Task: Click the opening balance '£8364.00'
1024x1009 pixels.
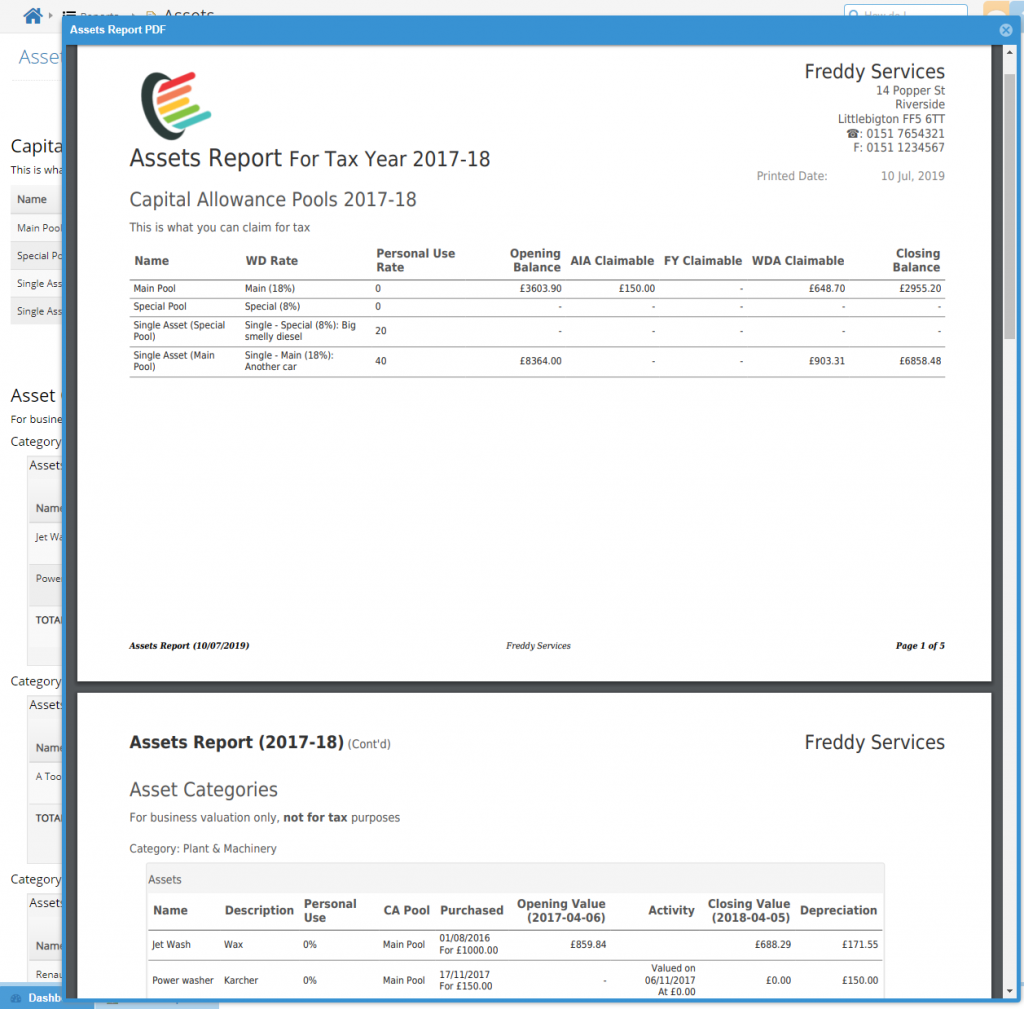Action: coord(541,360)
